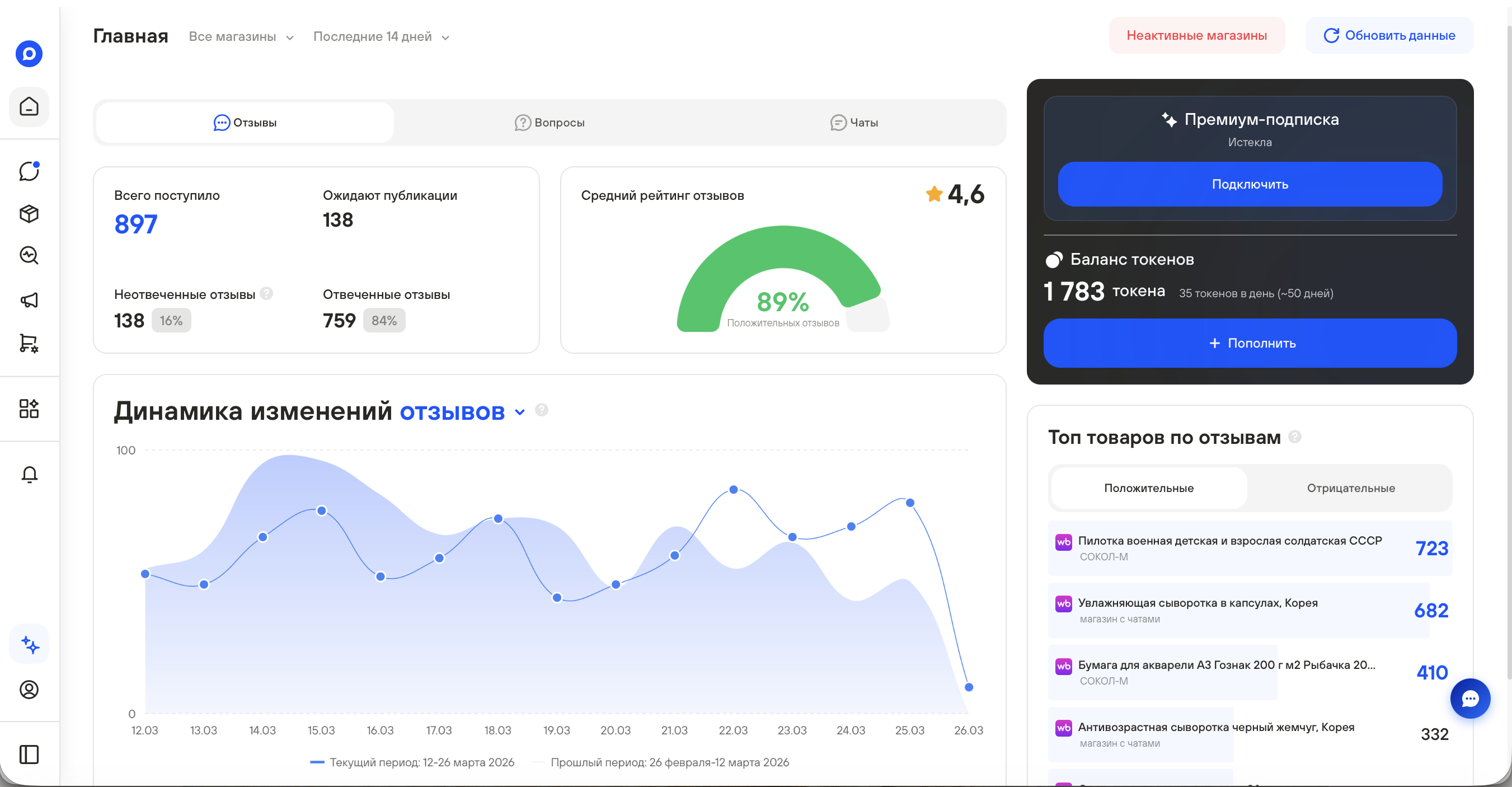Select Положительные in top products toggle
The width and height of the screenshot is (1512, 787).
pos(1148,488)
